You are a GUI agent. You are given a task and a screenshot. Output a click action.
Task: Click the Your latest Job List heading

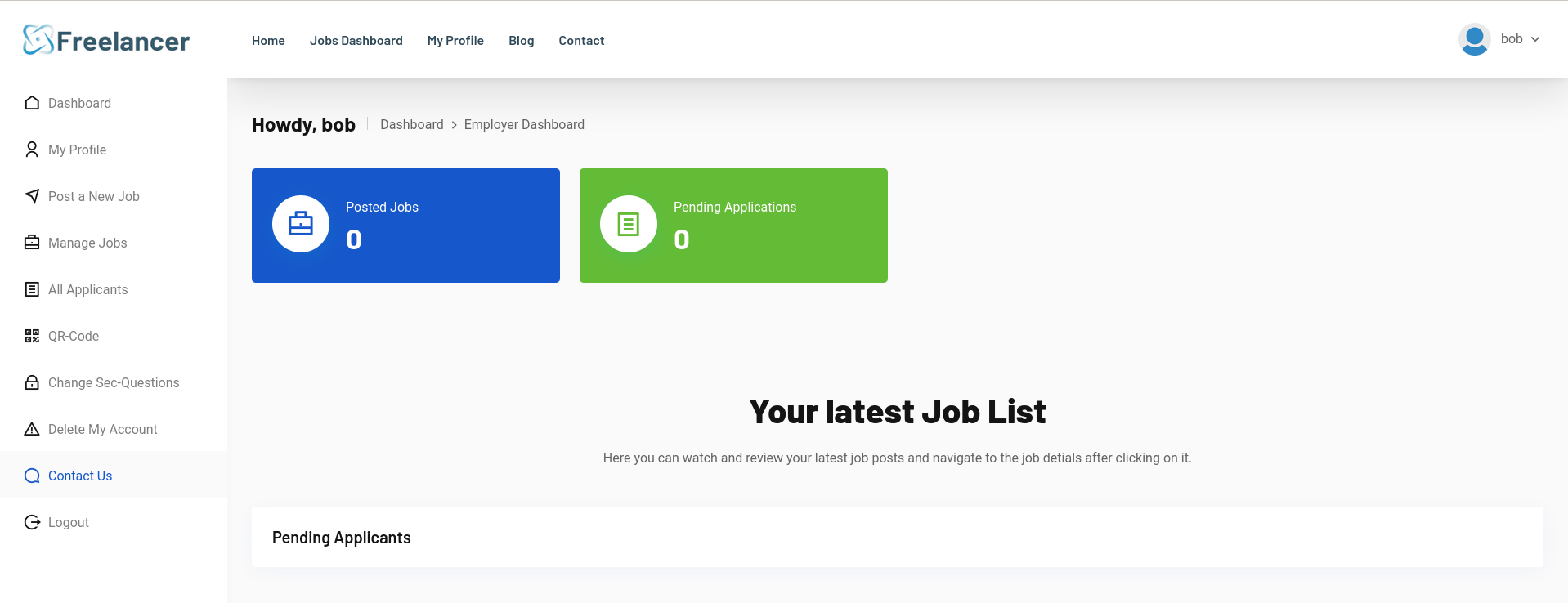tap(898, 412)
